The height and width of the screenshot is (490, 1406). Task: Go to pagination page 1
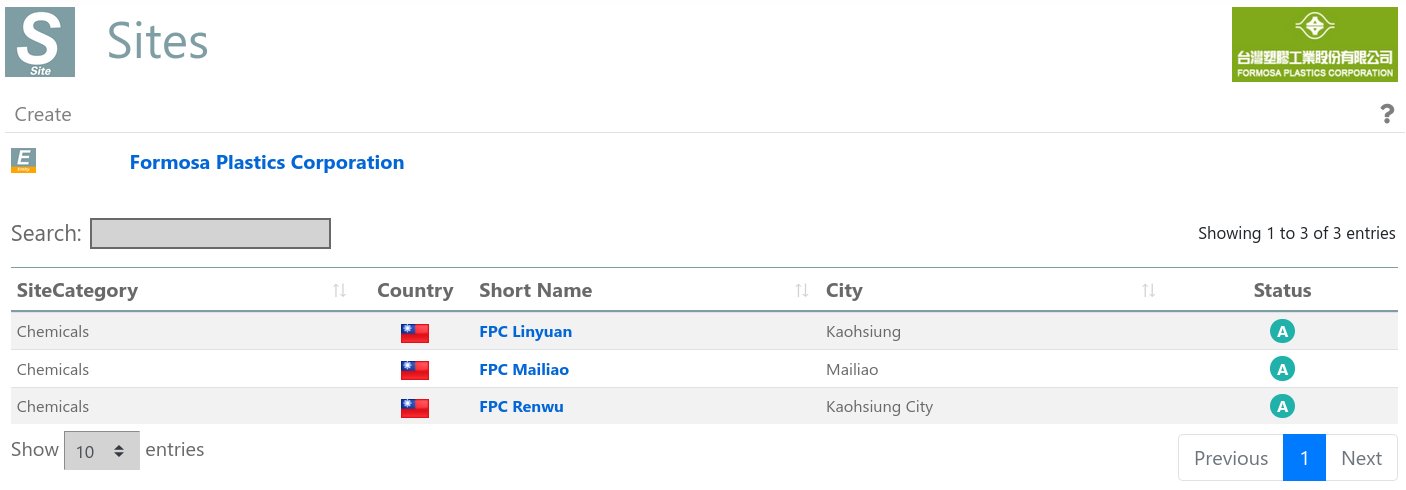pos(1304,458)
